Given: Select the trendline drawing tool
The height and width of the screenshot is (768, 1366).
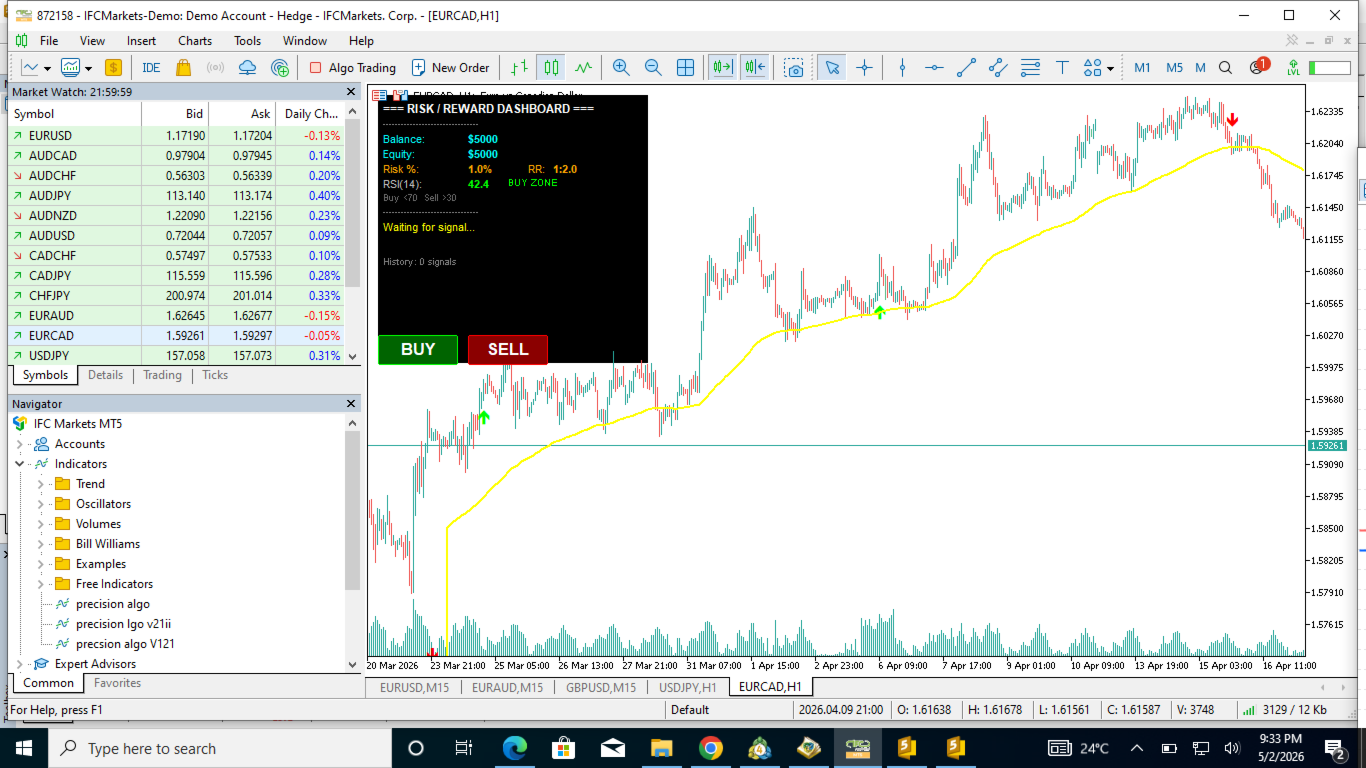Looking at the screenshot, I should pyautogui.click(x=966, y=68).
